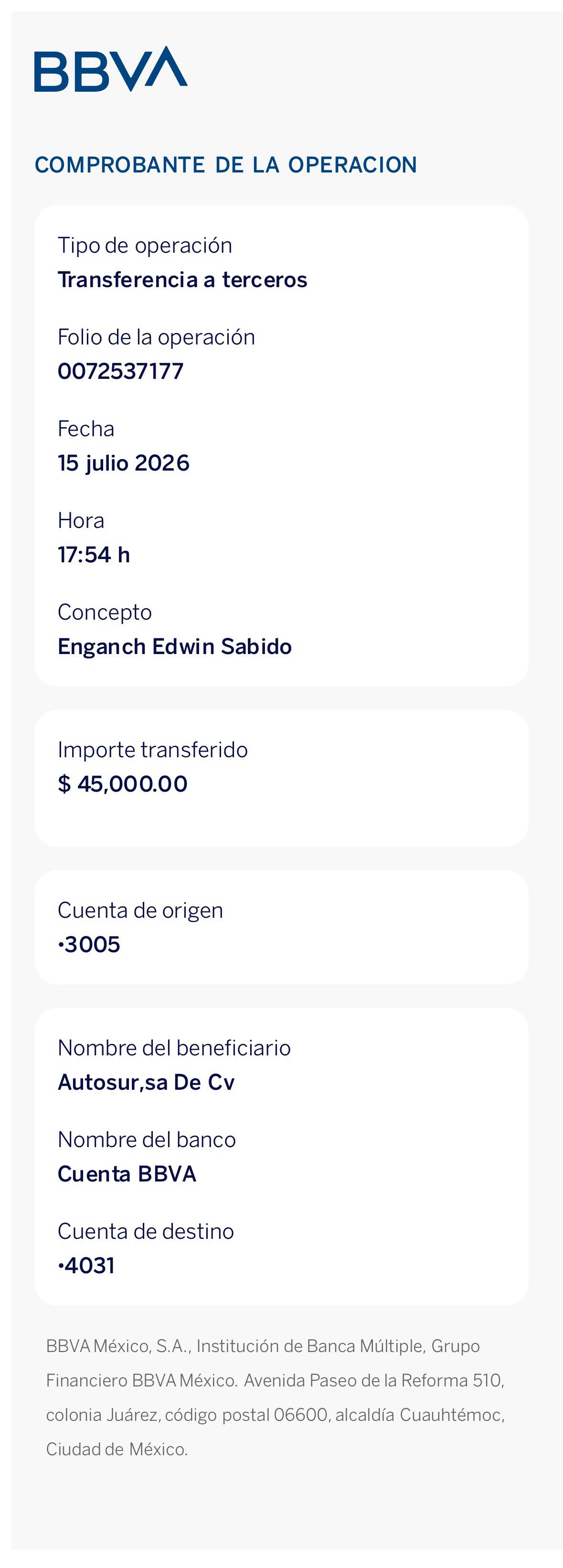Image resolution: width=563 pixels, height=1568 pixels.
Task: Select folio number 0072537177
Action: [120, 371]
